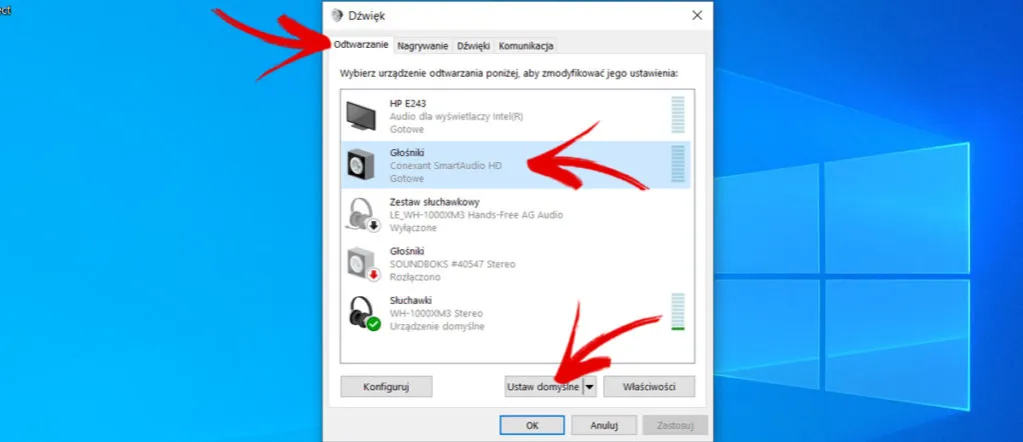
Task: Select the "HP E243" device name
Action: (408, 103)
